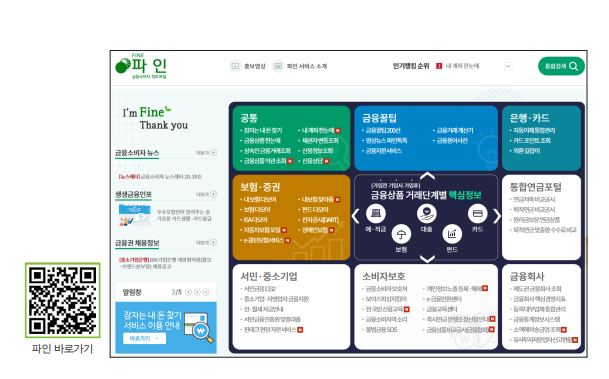The width and height of the screenshot is (609, 379).
Task: Open 금융소비자 뉴스레터 20-39호 item
Action: click(x=160, y=177)
